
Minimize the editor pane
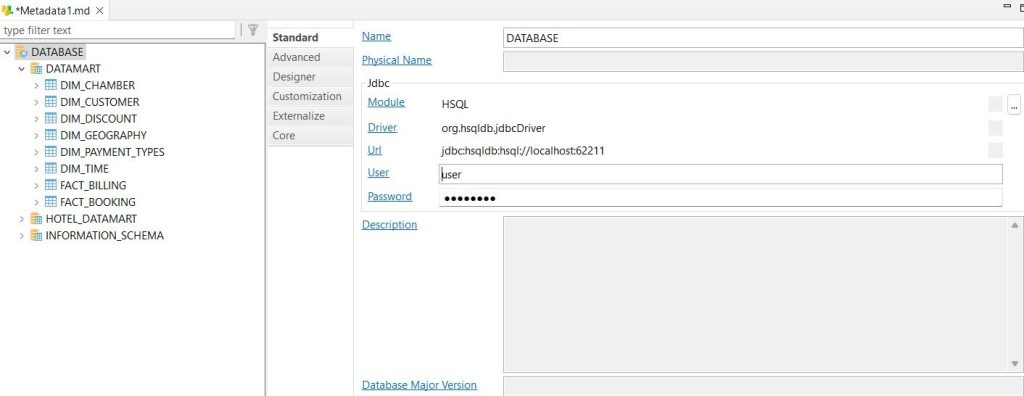pos(1006,6)
